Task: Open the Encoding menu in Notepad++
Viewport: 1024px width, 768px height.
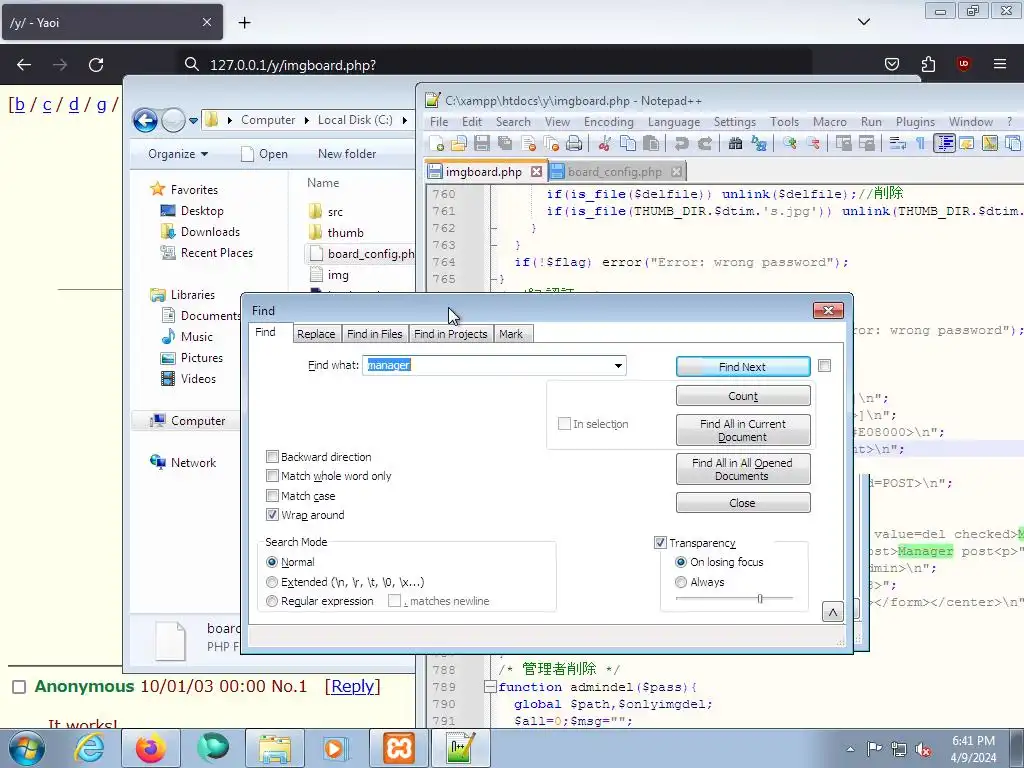Action: click(x=609, y=122)
